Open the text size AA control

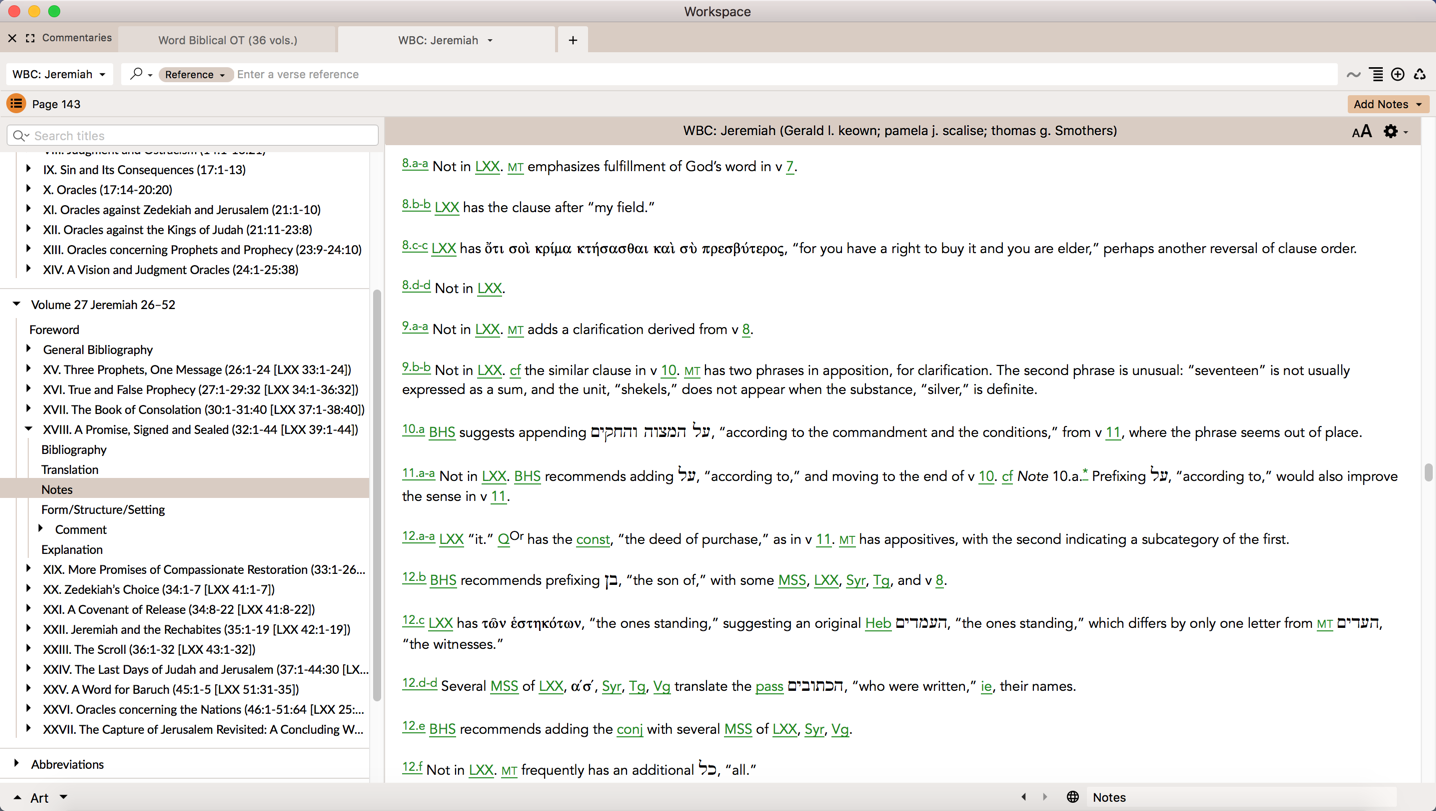[x=1361, y=132]
